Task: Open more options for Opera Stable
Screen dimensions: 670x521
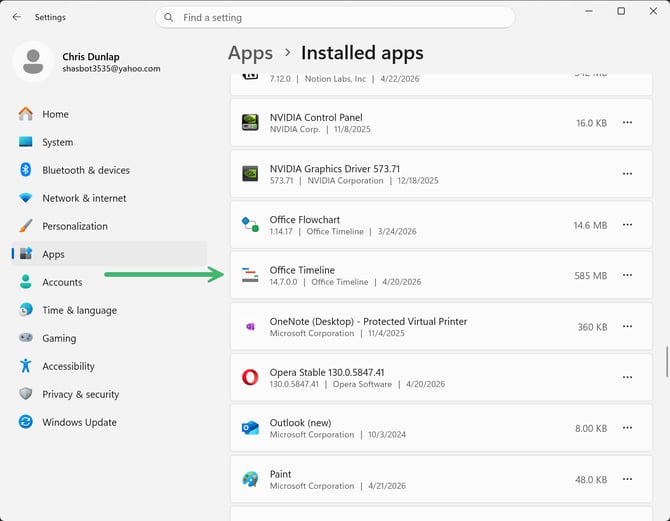Action: (628, 377)
